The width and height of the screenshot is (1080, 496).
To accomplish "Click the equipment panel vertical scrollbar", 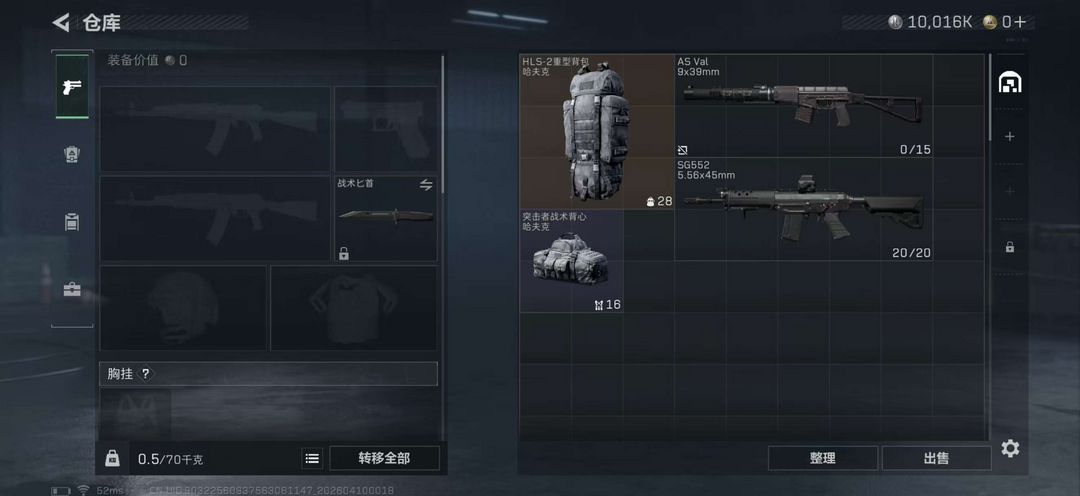I will pyautogui.click(x=442, y=124).
